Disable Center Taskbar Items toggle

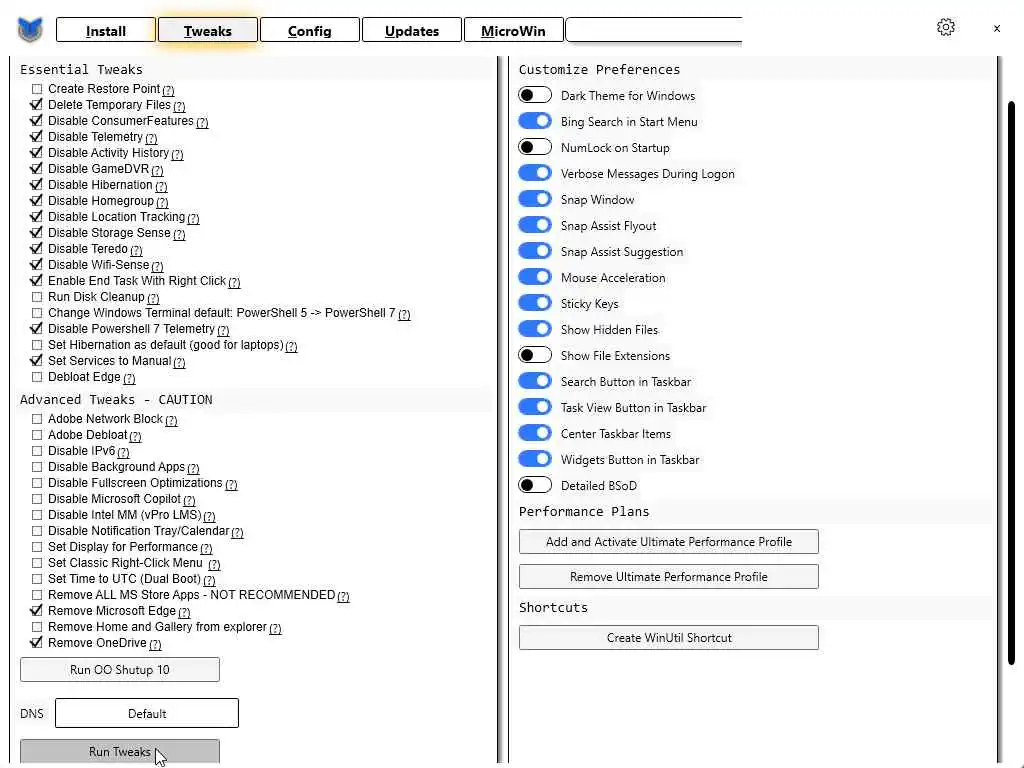click(535, 433)
